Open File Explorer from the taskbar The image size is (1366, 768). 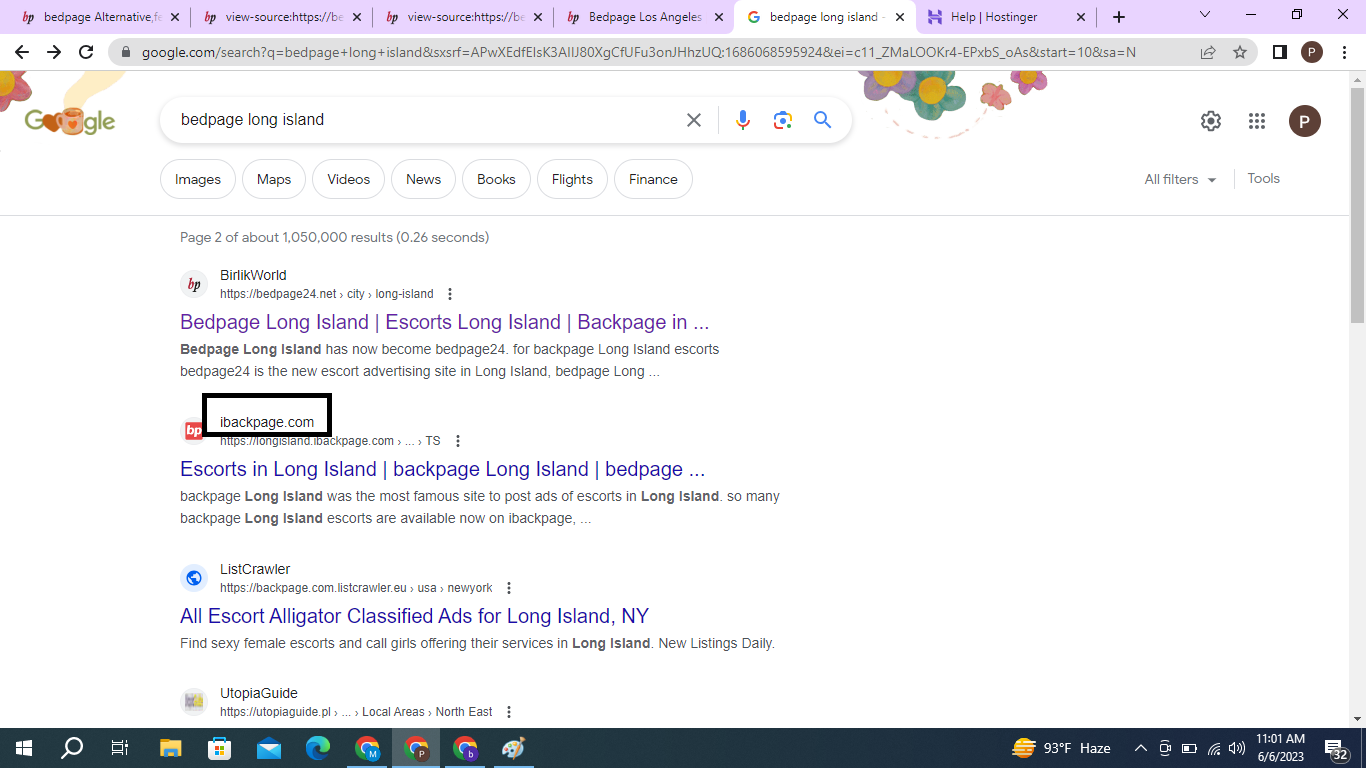[171, 748]
